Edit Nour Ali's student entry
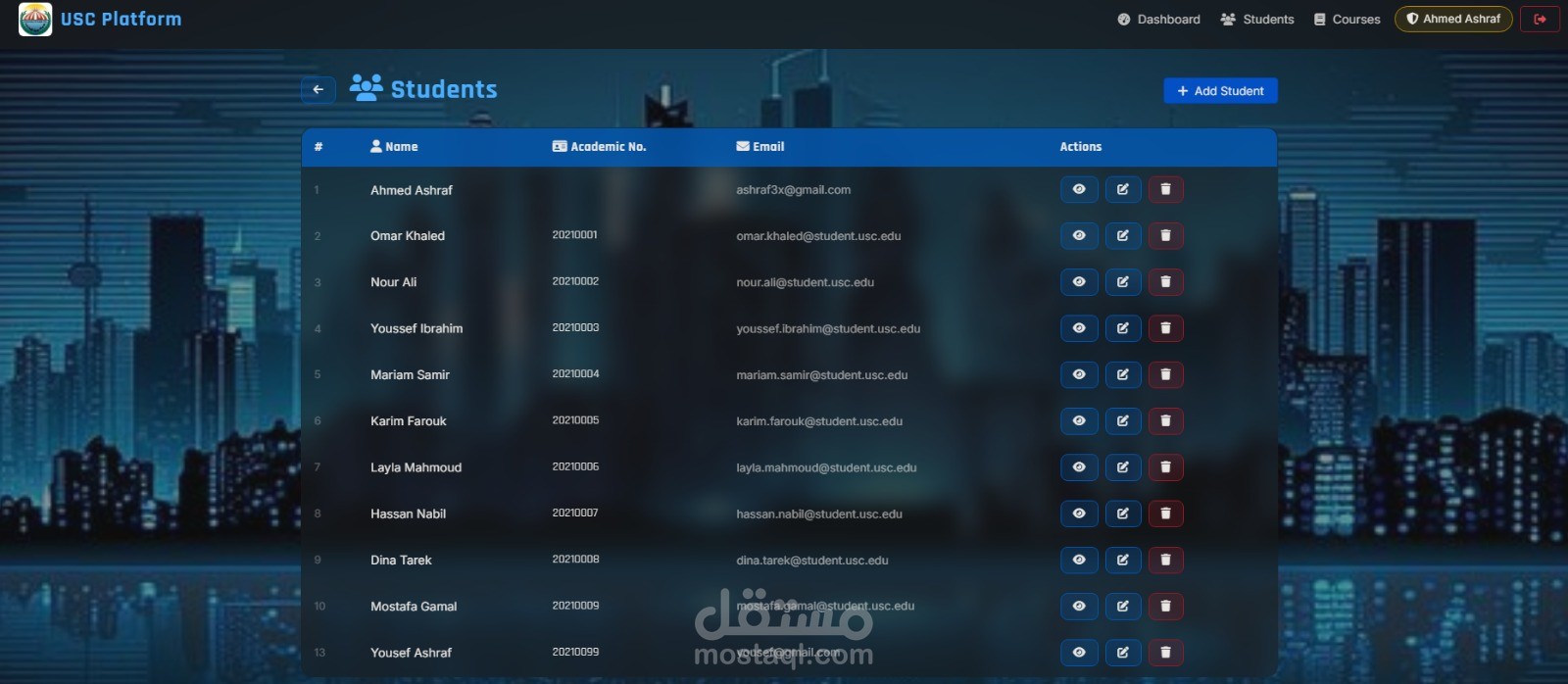1568x684 pixels. (1123, 282)
